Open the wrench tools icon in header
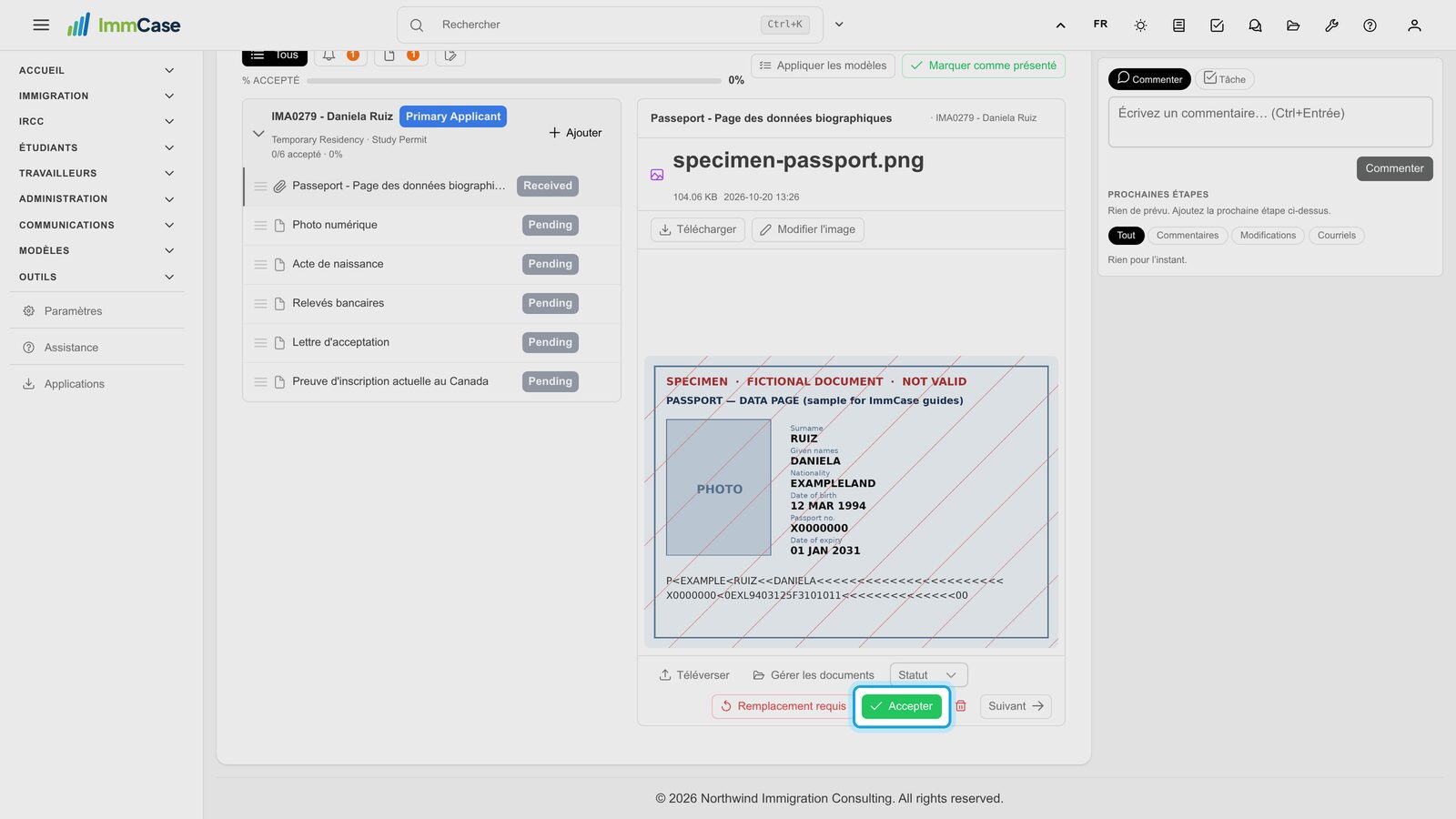The image size is (1456, 819). pos(1331,25)
